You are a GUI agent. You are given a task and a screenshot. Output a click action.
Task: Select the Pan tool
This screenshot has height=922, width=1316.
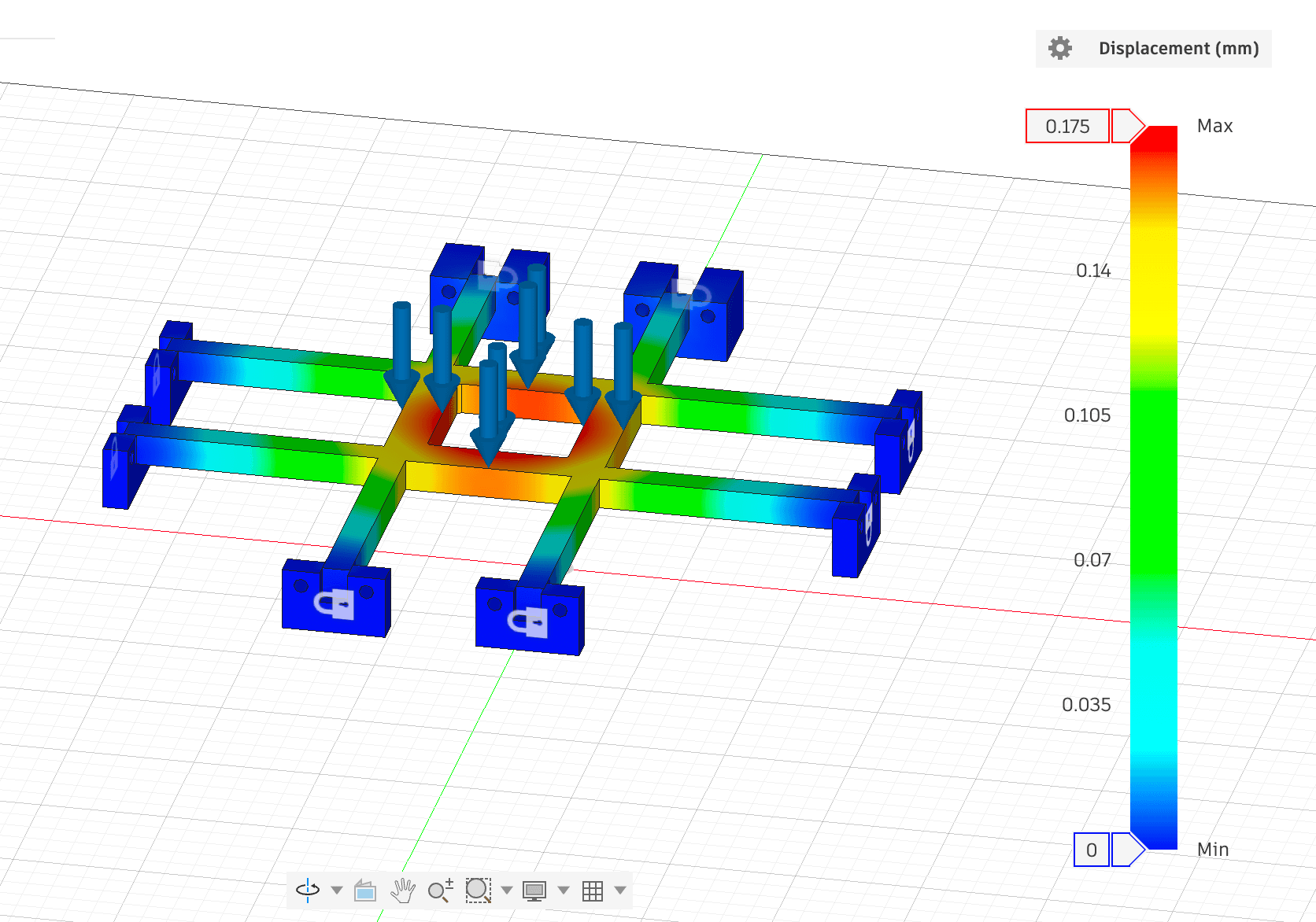[x=403, y=891]
